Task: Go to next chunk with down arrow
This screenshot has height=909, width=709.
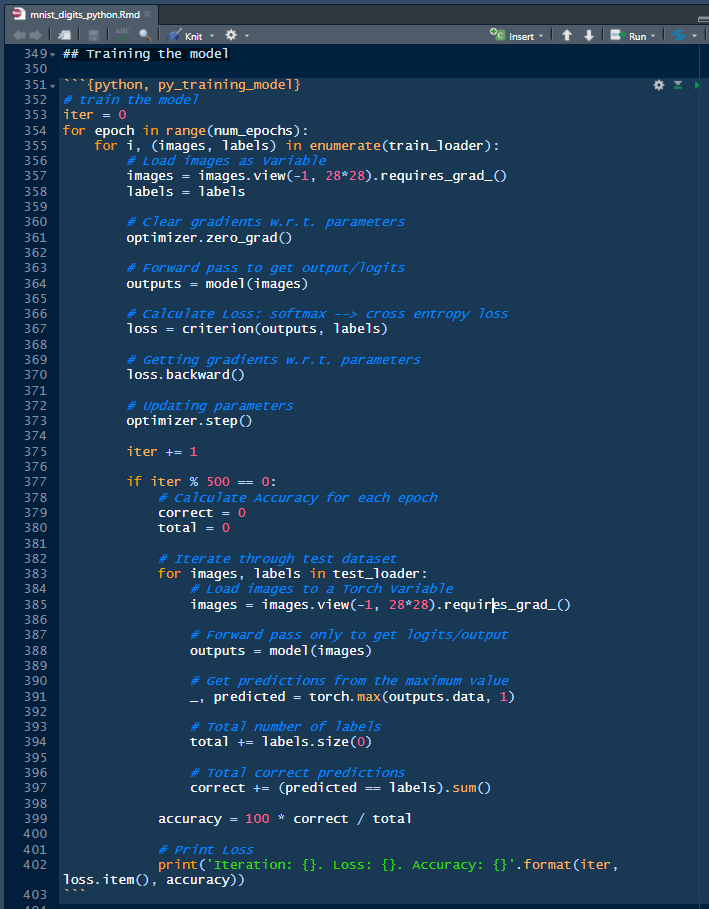Action: click(x=589, y=36)
